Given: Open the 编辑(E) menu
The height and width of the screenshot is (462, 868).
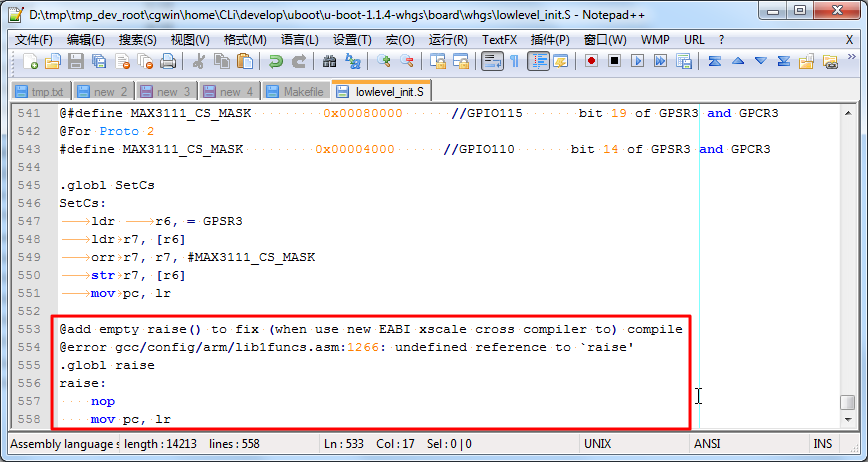Looking at the screenshot, I should pos(85,40).
